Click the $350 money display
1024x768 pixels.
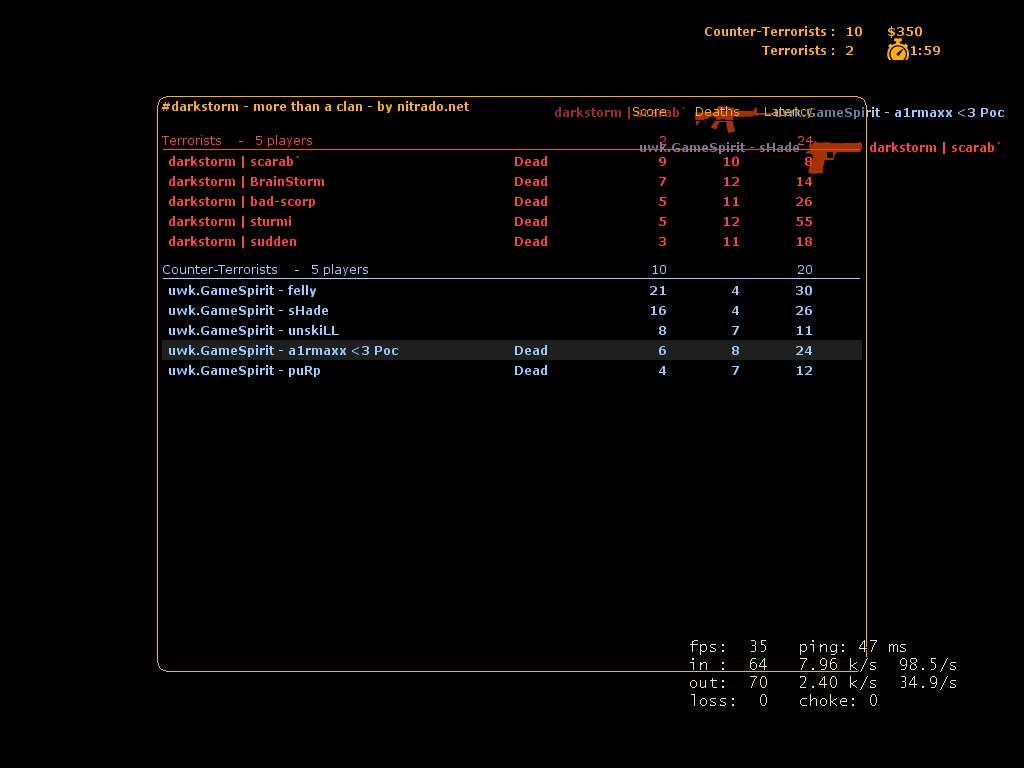[x=904, y=31]
